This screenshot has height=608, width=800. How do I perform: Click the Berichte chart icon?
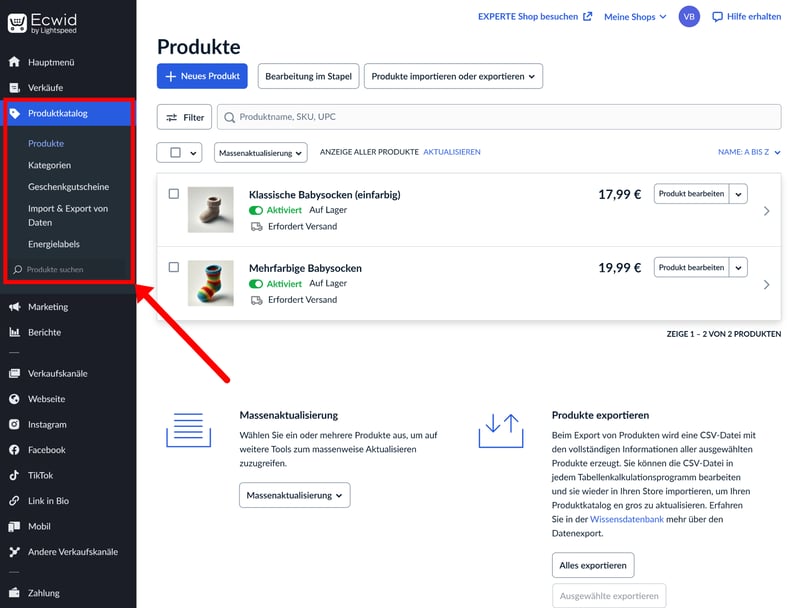click(14, 332)
